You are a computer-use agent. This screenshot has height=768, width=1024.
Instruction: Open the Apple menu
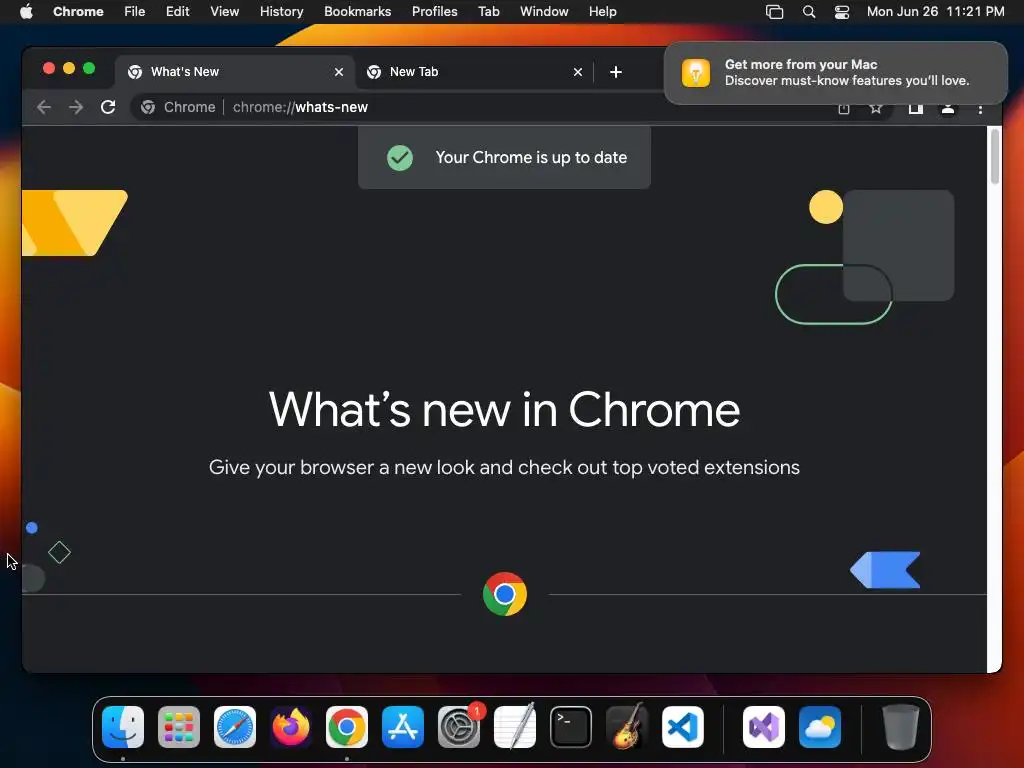(x=26, y=12)
